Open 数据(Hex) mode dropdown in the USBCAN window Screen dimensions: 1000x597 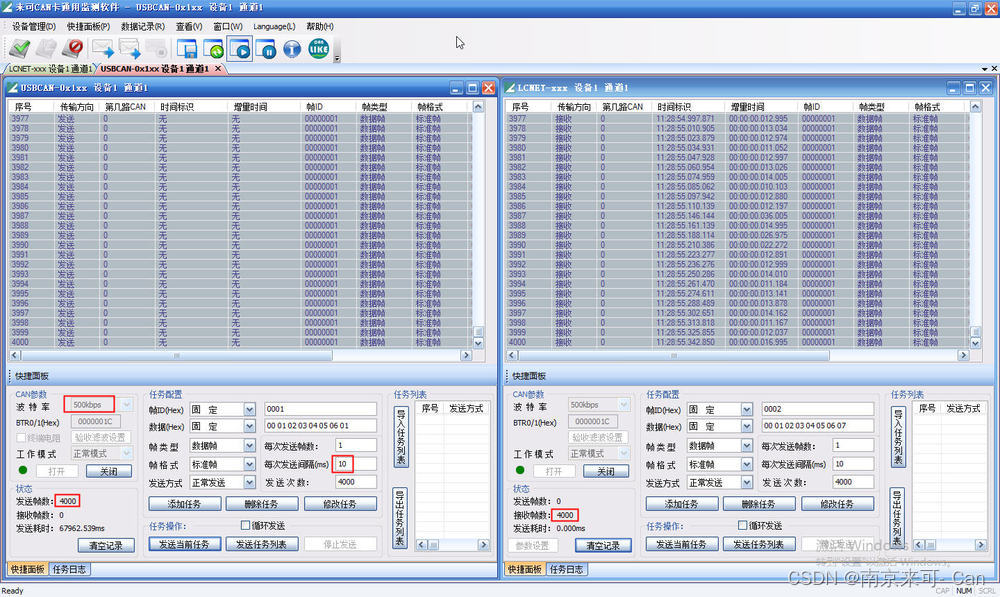tap(249, 426)
